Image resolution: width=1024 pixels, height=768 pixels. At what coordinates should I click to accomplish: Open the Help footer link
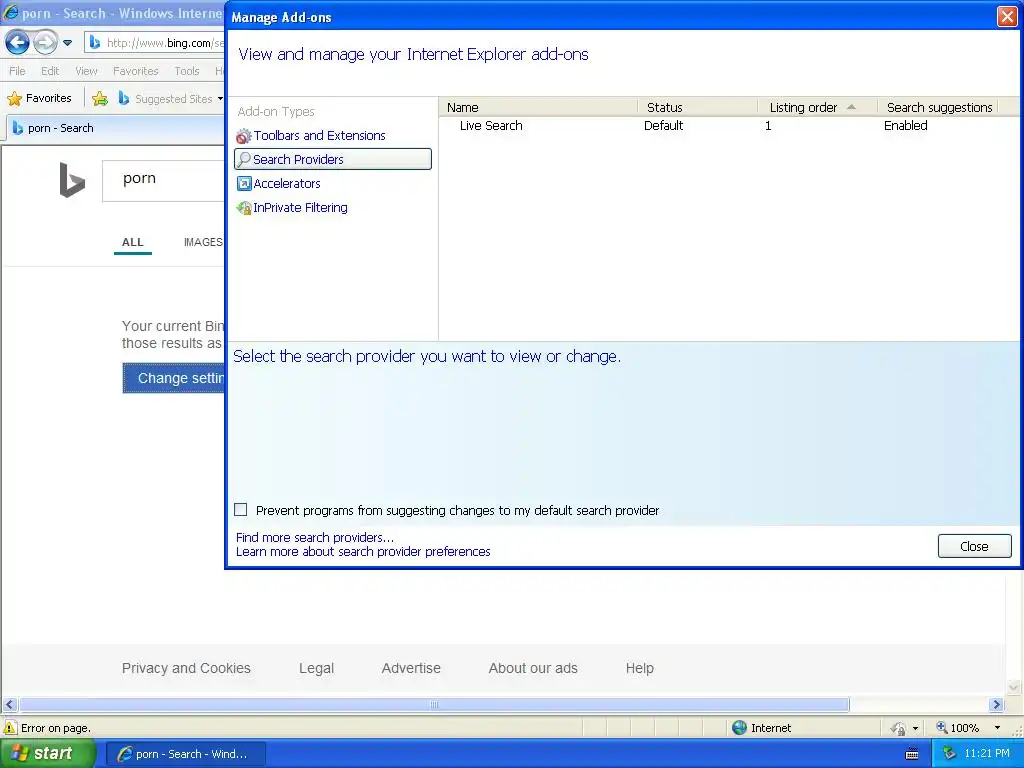click(x=639, y=668)
